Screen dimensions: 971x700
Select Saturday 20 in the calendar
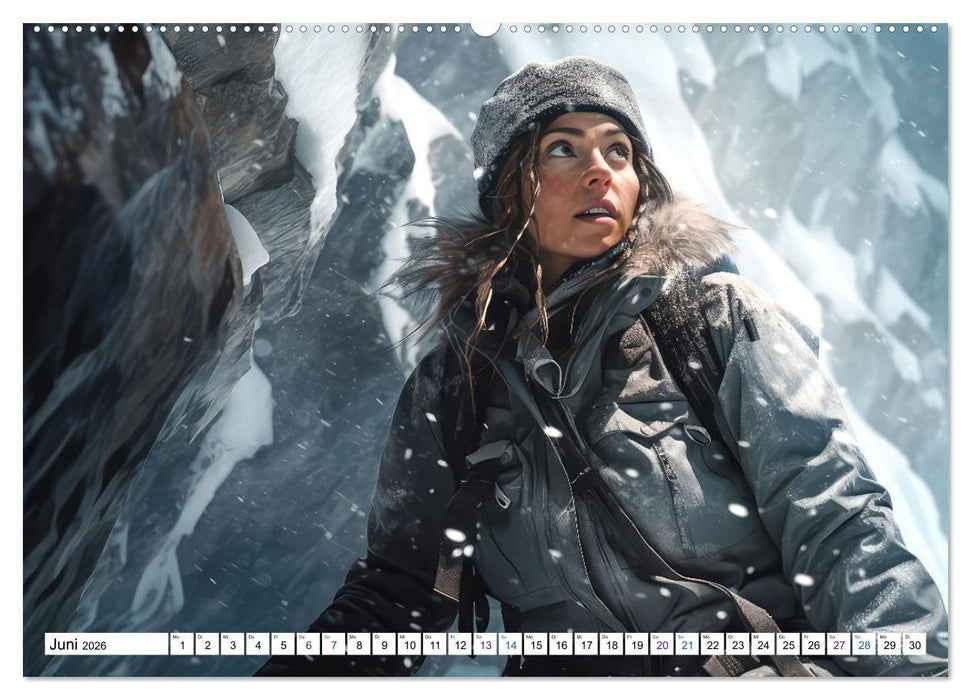coord(661,645)
